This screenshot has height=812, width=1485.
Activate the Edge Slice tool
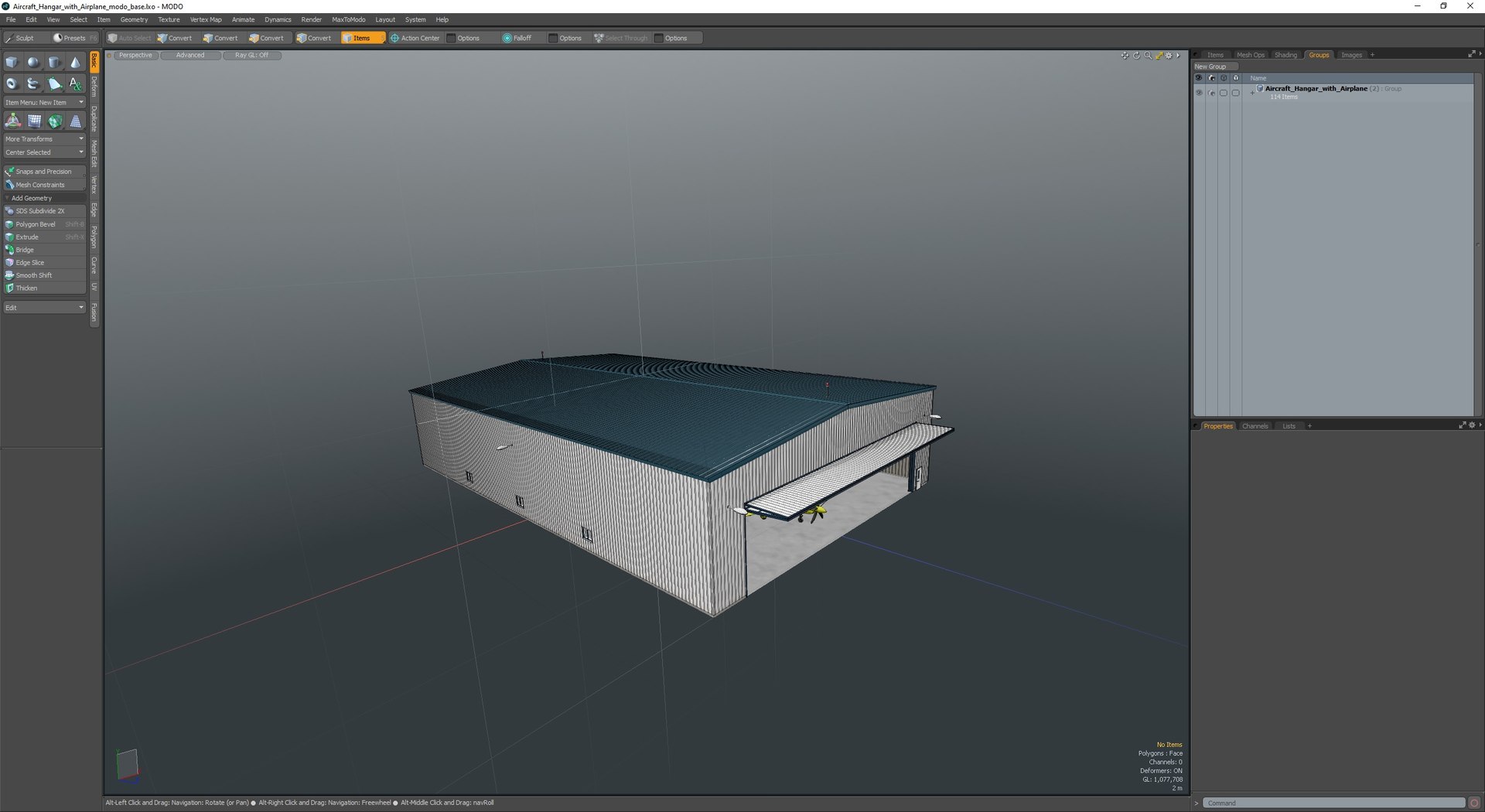[x=44, y=263]
